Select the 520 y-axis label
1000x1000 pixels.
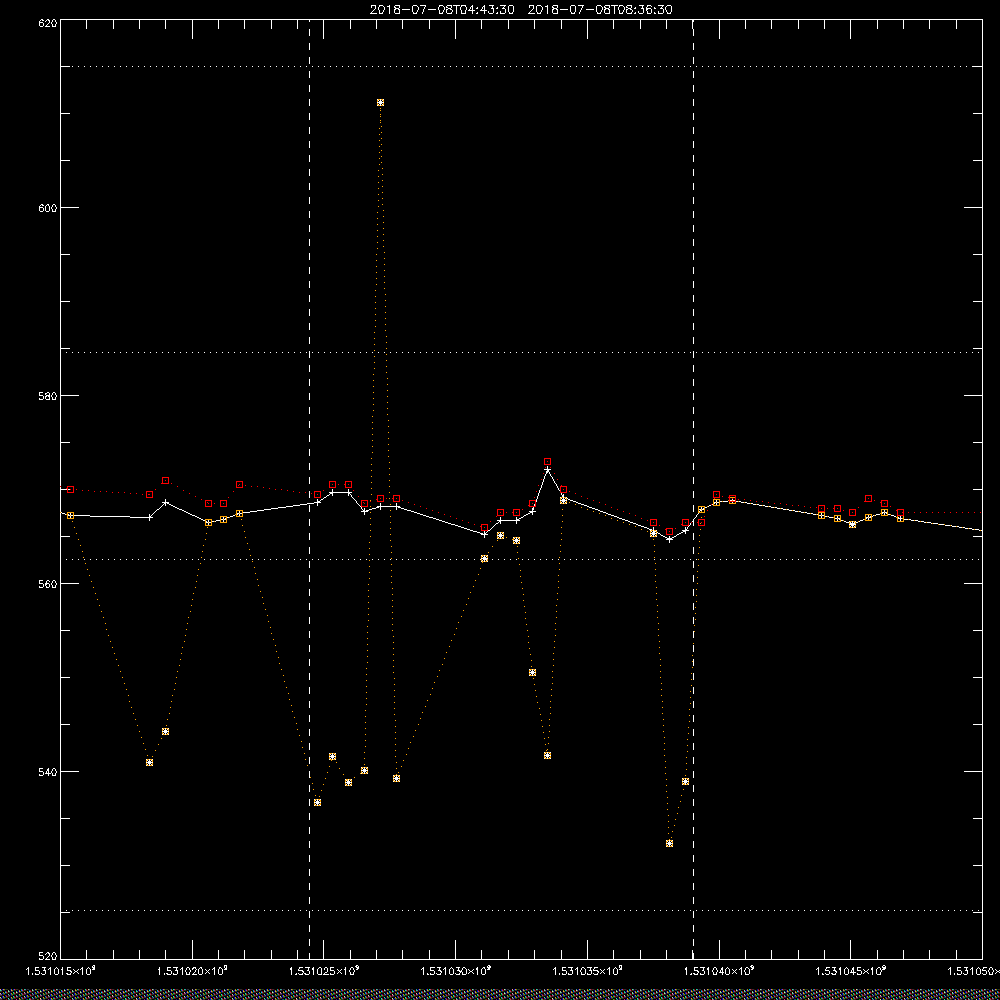(x=48, y=957)
